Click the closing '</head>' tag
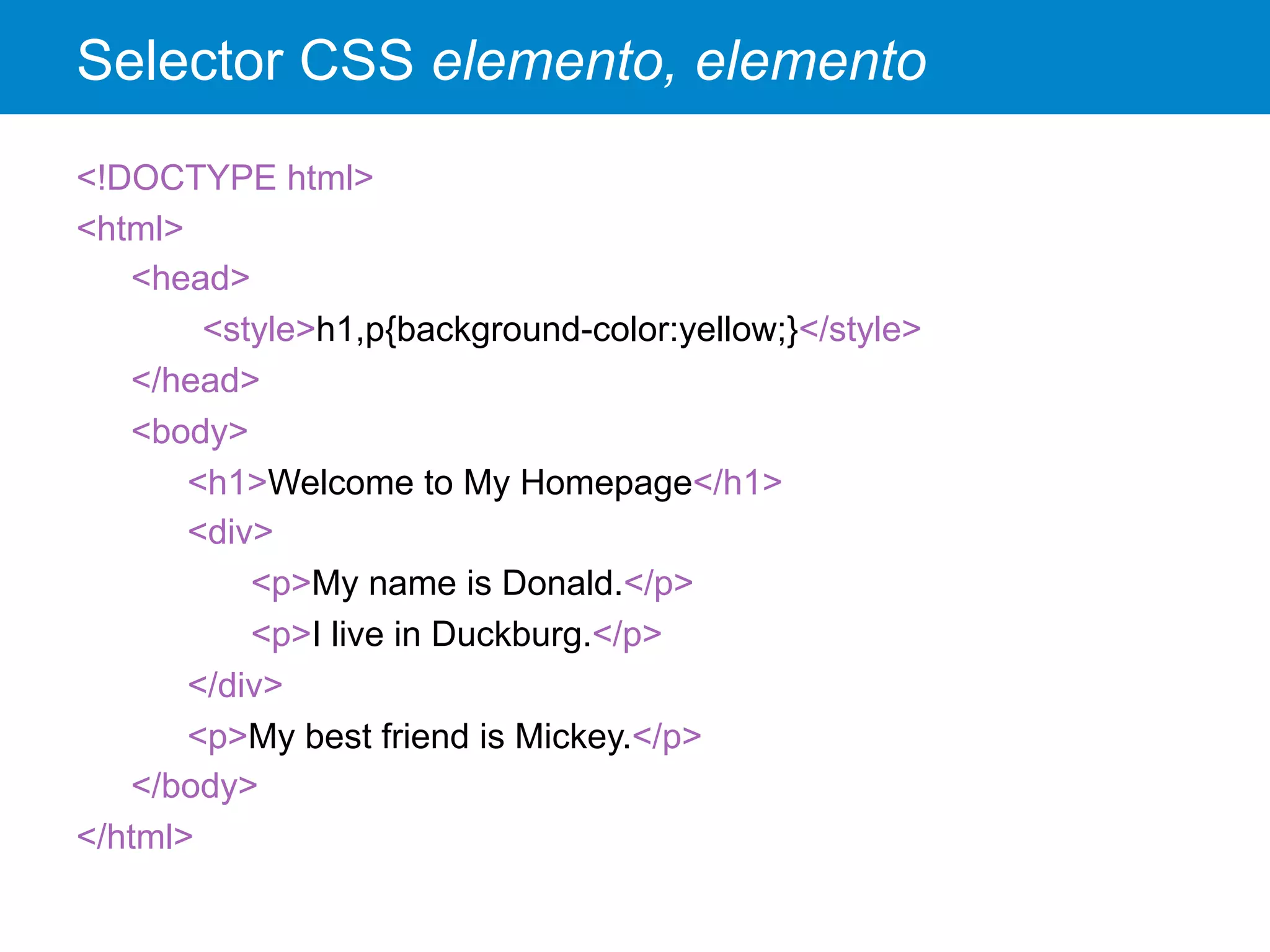Image resolution: width=1270 pixels, height=952 pixels. [x=195, y=381]
